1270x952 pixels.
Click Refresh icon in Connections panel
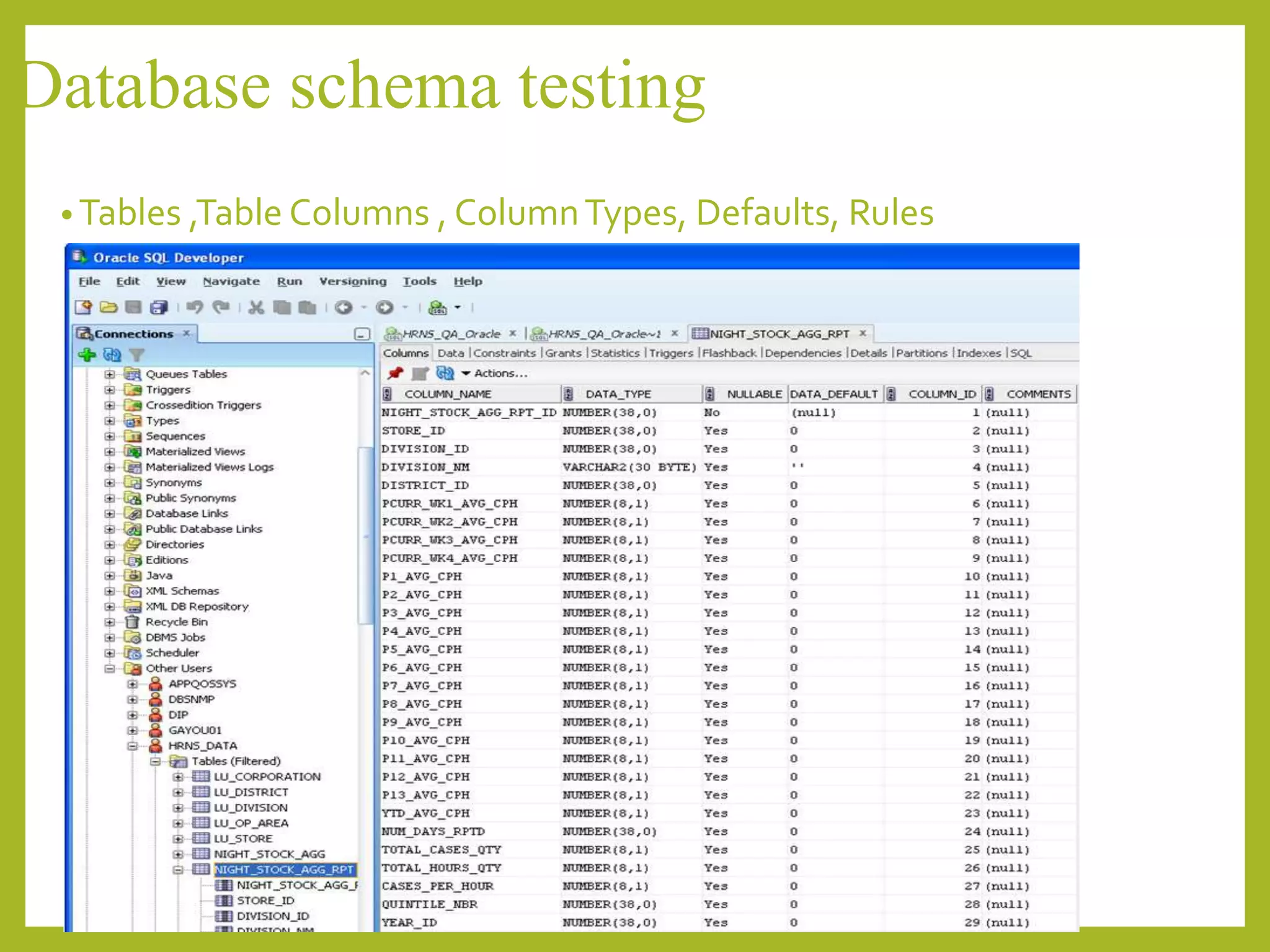[112, 355]
